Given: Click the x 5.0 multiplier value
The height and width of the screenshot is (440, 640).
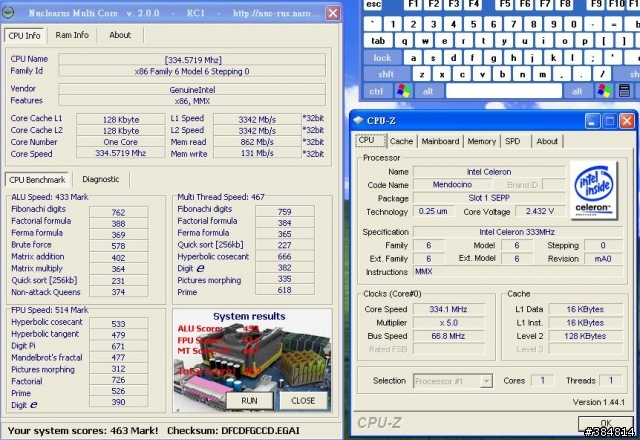Looking at the screenshot, I should click(448, 322).
